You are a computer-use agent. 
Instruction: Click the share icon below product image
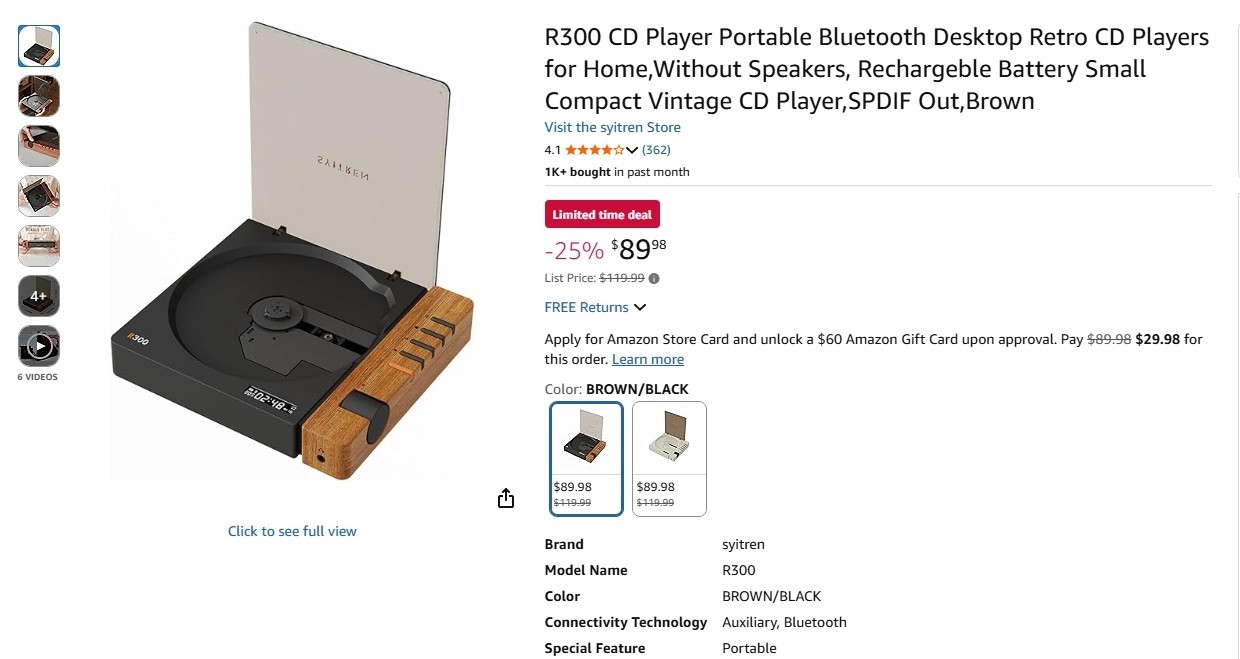506,498
